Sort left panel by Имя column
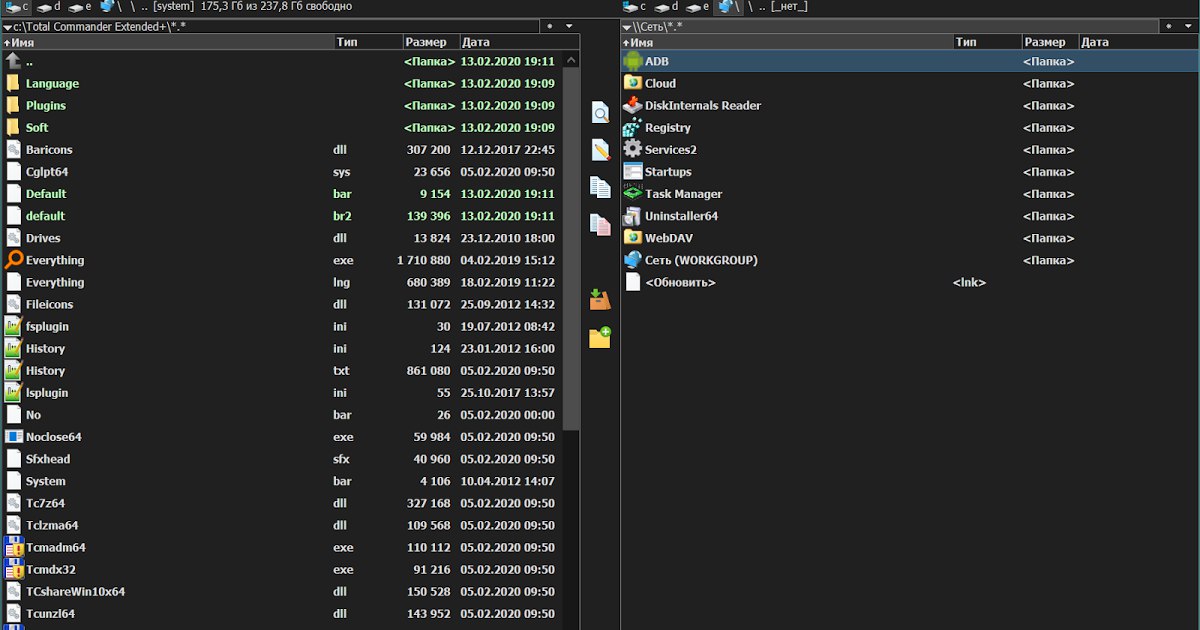The height and width of the screenshot is (630, 1200). click(x=167, y=42)
